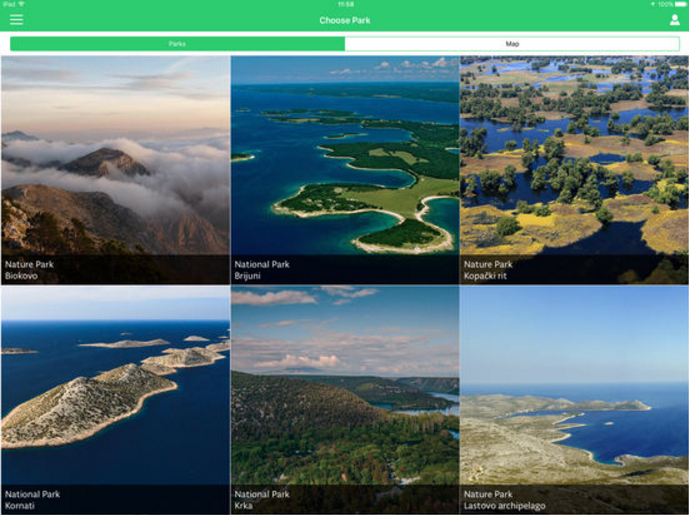Image resolution: width=689 pixels, height=515 pixels.
Task: Tap the Biokovo caption label
Action: (x=20, y=275)
